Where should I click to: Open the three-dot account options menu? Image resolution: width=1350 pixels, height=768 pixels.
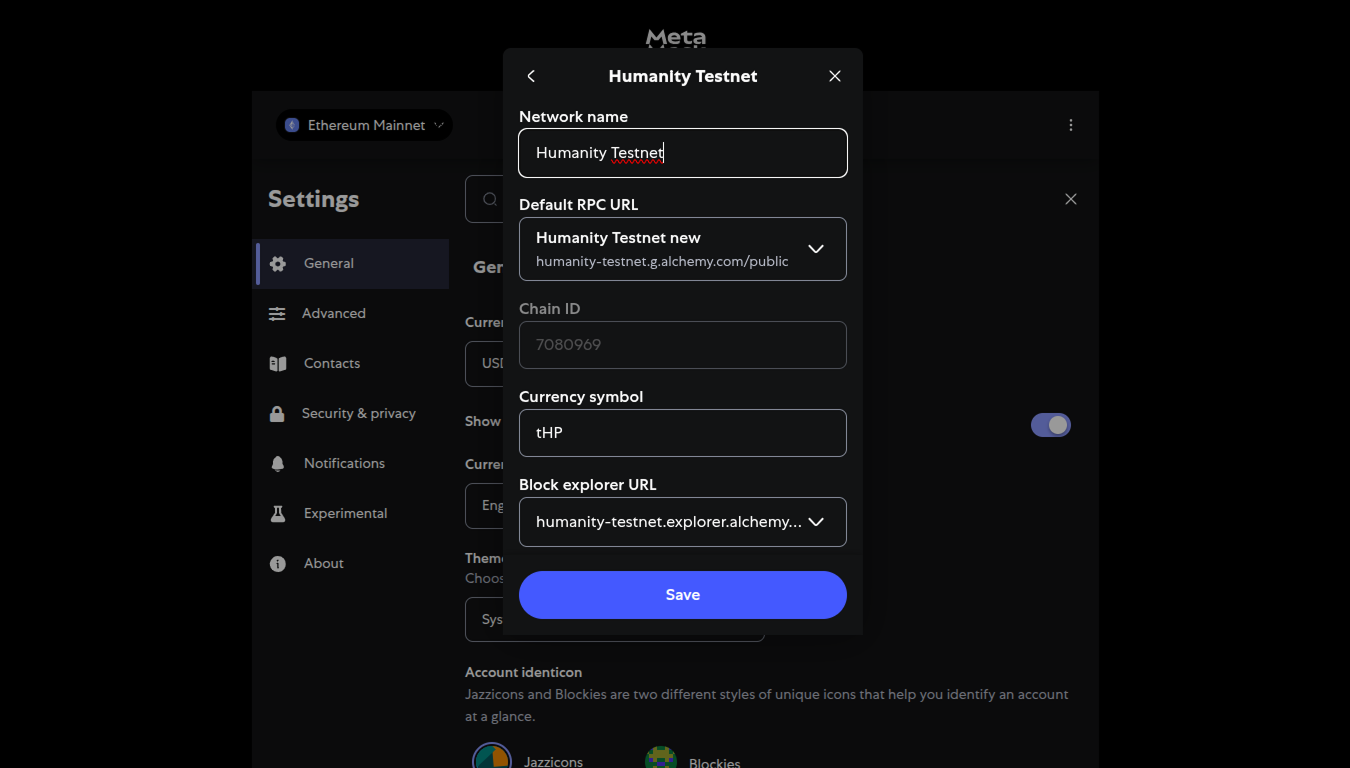(1070, 125)
